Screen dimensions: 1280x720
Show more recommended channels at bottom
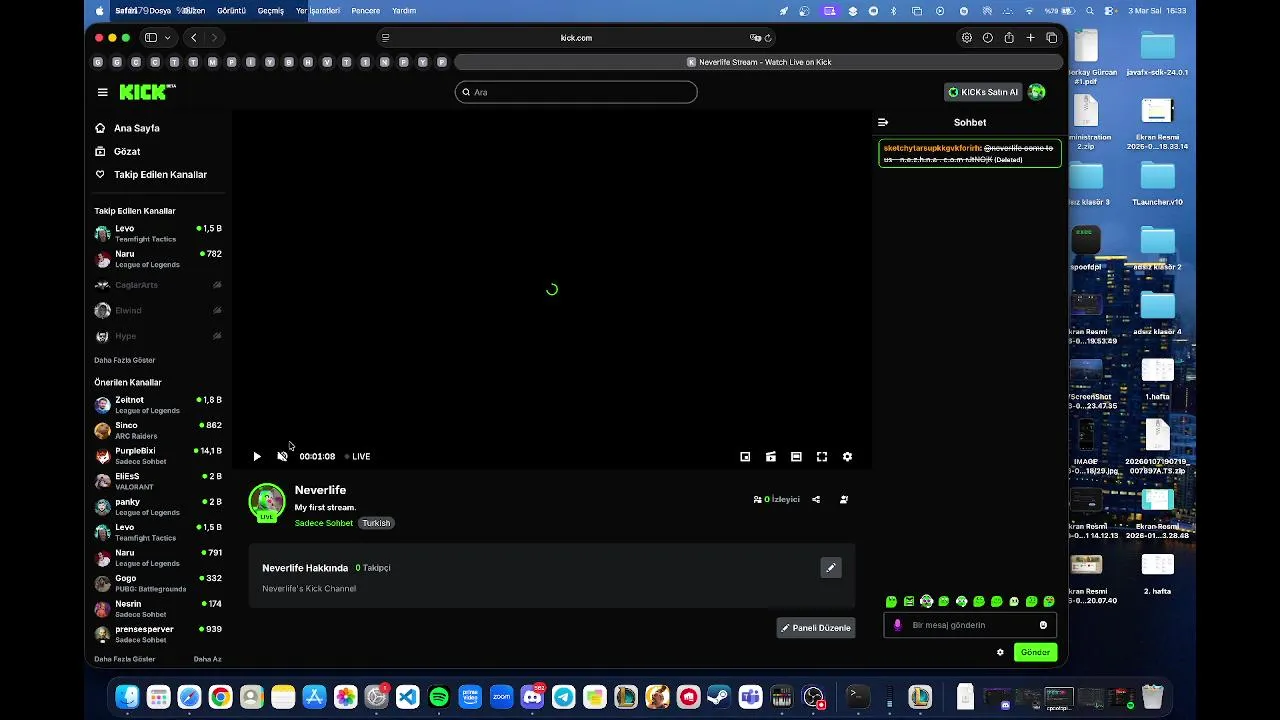[x=125, y=659]
